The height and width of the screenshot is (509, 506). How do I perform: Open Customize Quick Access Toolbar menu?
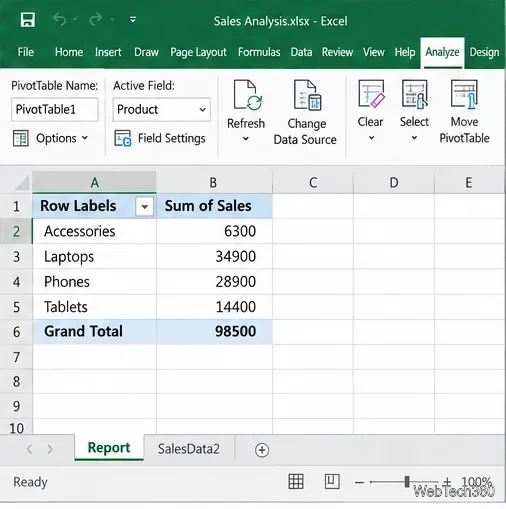(x=133, y=20)
